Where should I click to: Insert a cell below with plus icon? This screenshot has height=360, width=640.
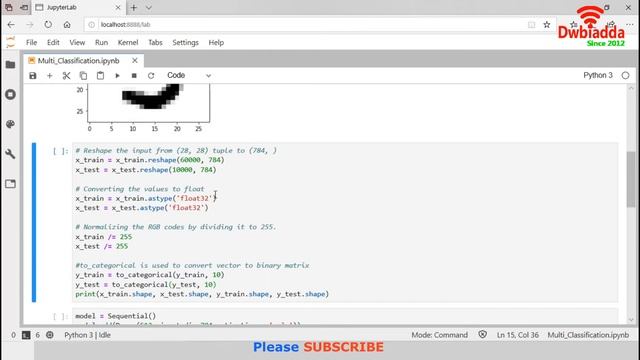point(49,76)
